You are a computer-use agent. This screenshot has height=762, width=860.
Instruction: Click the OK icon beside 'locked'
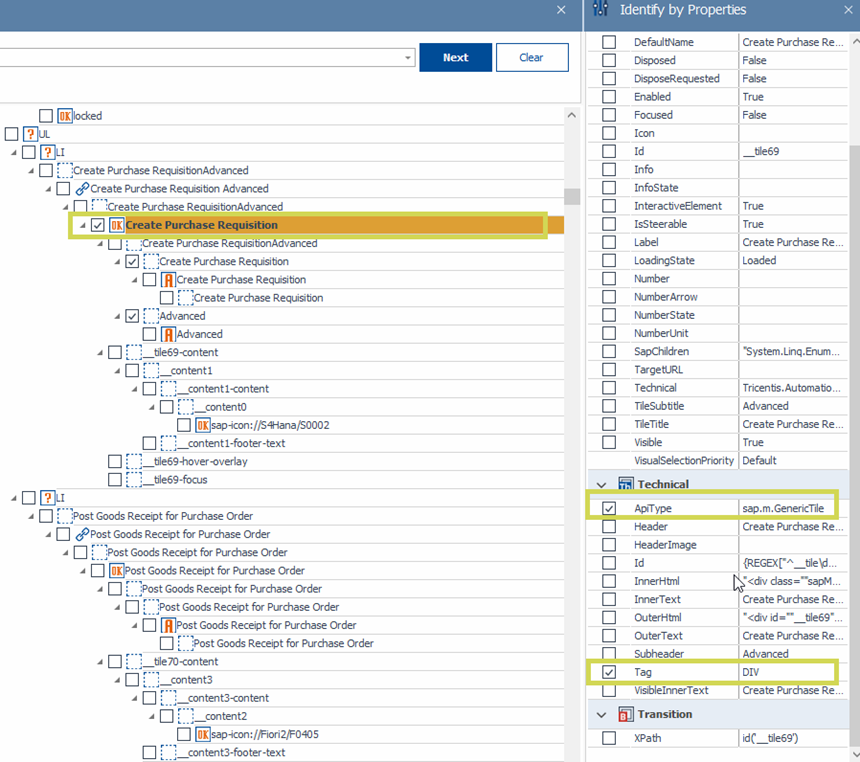pyautogui.click(x=65, y=116)
